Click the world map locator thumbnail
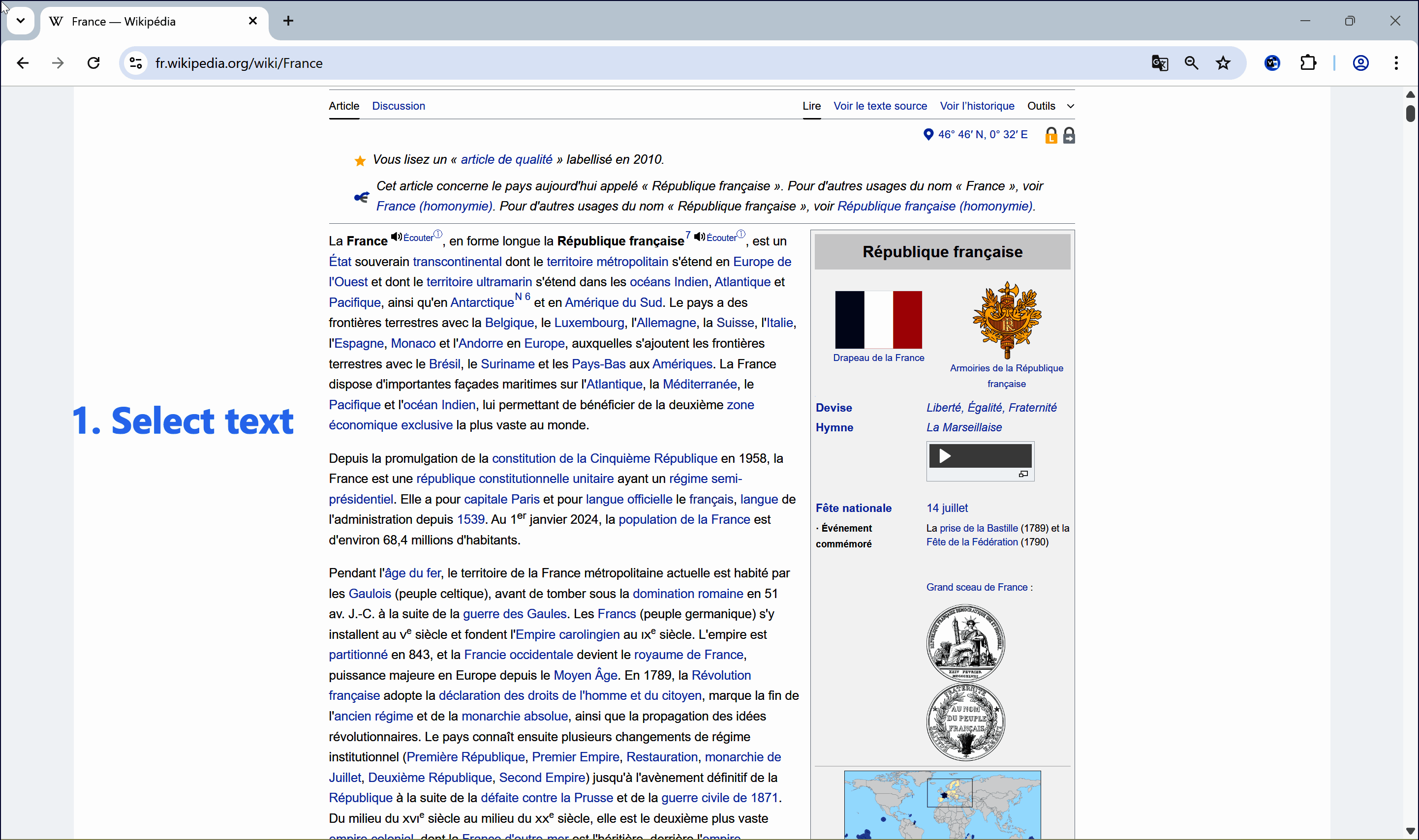 tap(942, 804)
